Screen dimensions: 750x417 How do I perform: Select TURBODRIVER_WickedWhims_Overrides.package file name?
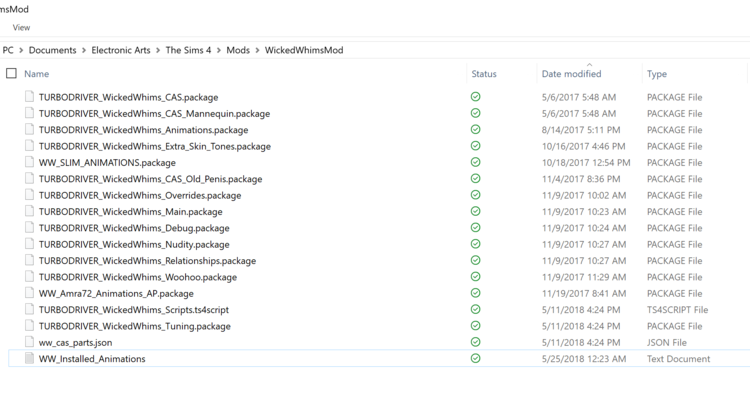pyautogui.click(x=140, y=195)
